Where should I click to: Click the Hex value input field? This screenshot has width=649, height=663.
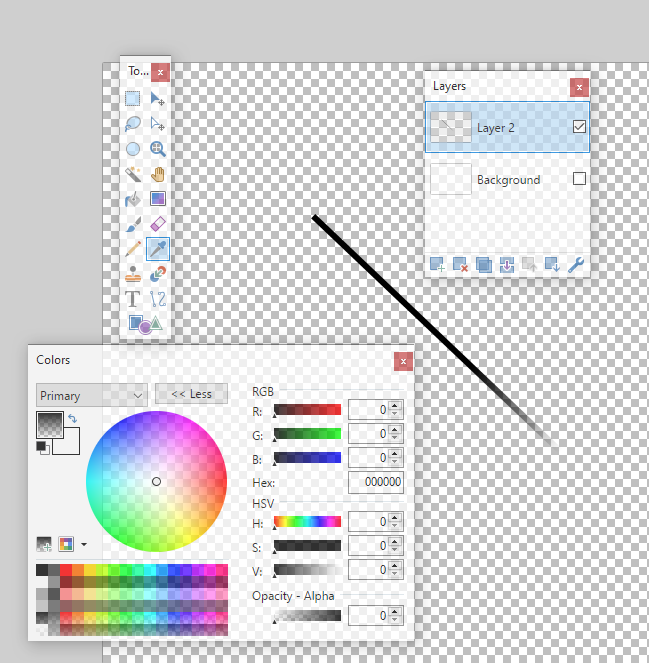point(375,482)
